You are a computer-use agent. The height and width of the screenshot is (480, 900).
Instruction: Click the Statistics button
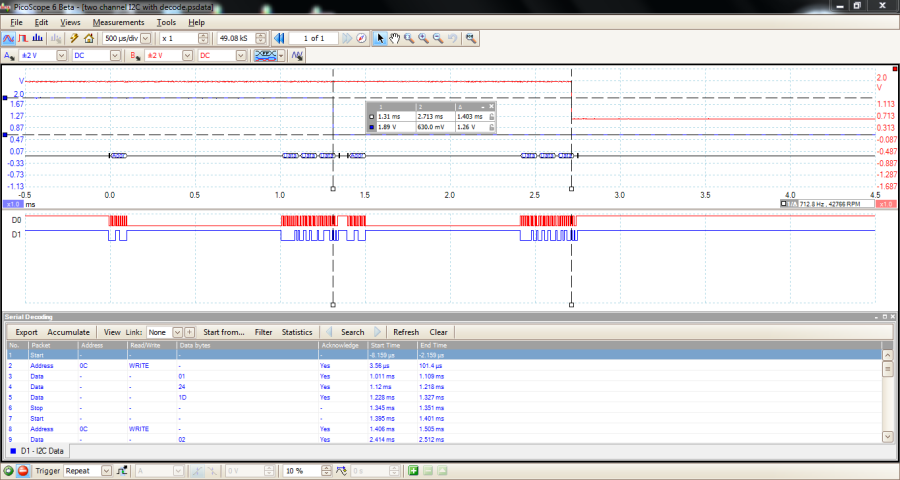tap(297, 332)
